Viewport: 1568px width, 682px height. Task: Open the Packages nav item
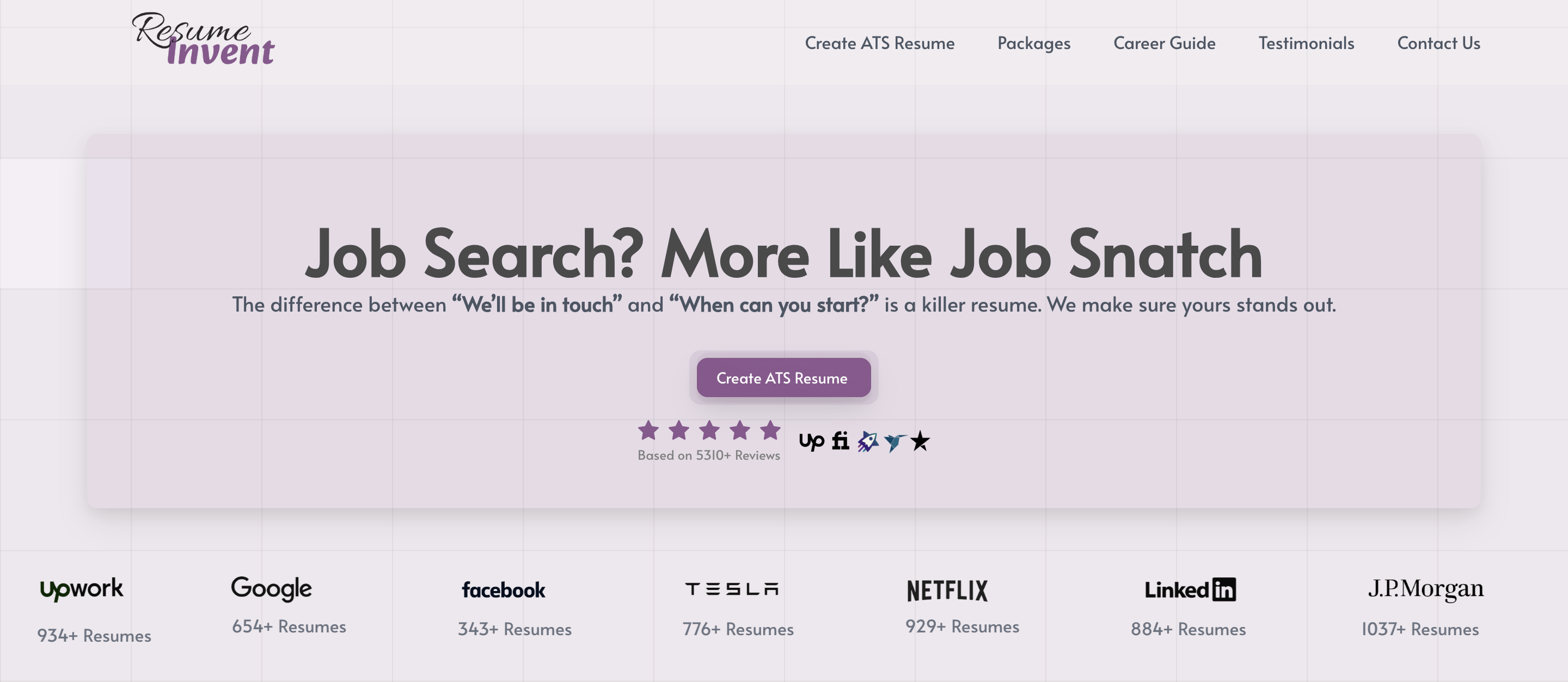pyautogui.click(x=1033, y=43)
